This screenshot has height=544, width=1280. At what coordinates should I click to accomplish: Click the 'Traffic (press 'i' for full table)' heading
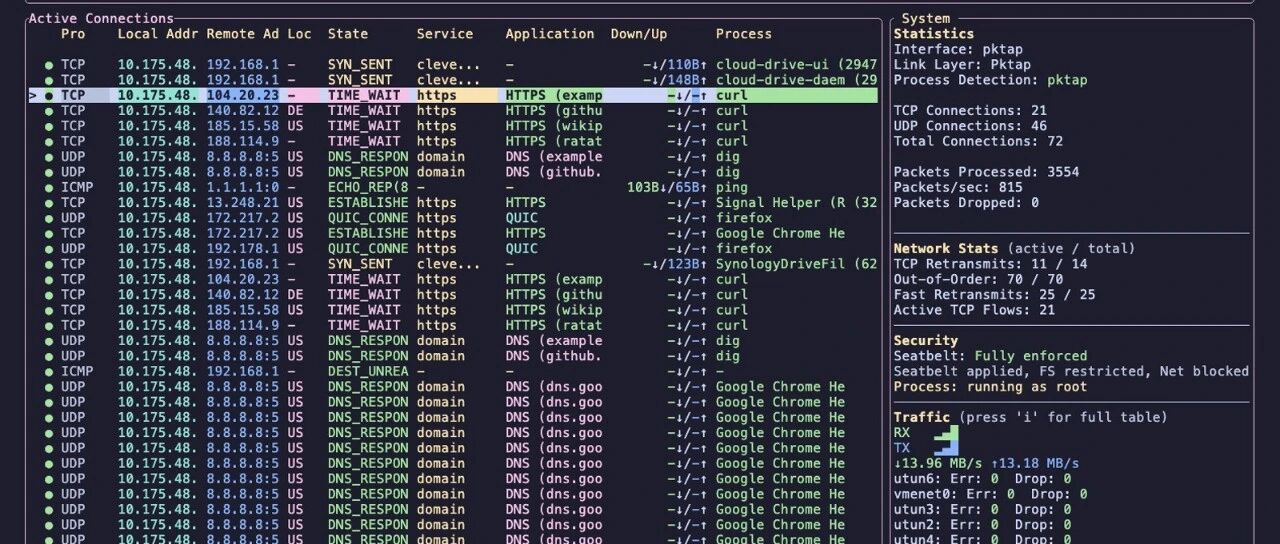click(1031, 417)
